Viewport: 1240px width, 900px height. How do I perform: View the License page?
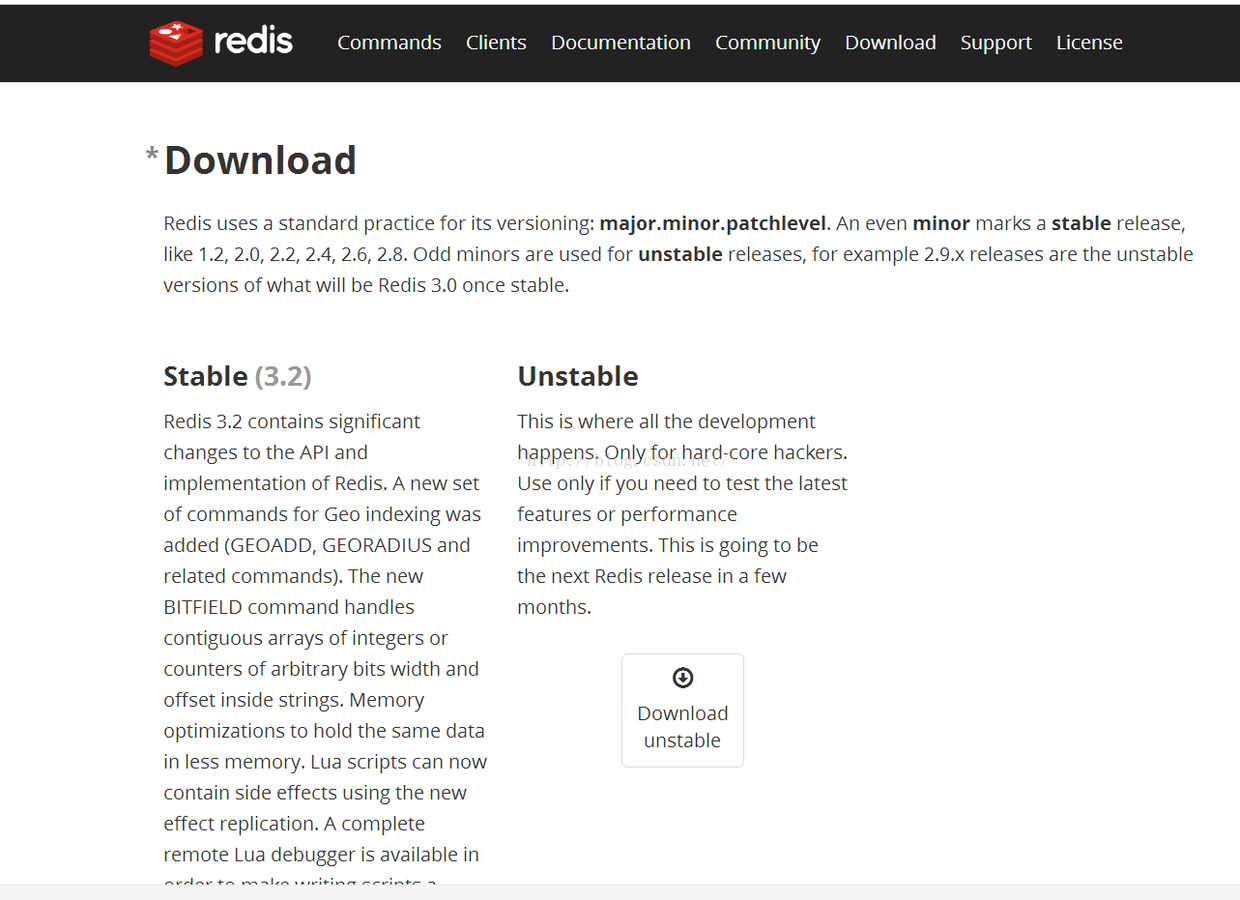pyautogui.click(x=1089, y=42)
